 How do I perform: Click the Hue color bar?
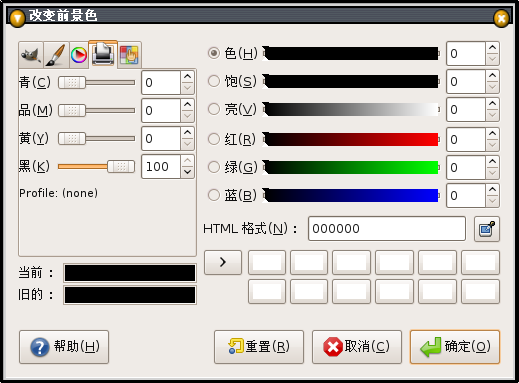352,53
